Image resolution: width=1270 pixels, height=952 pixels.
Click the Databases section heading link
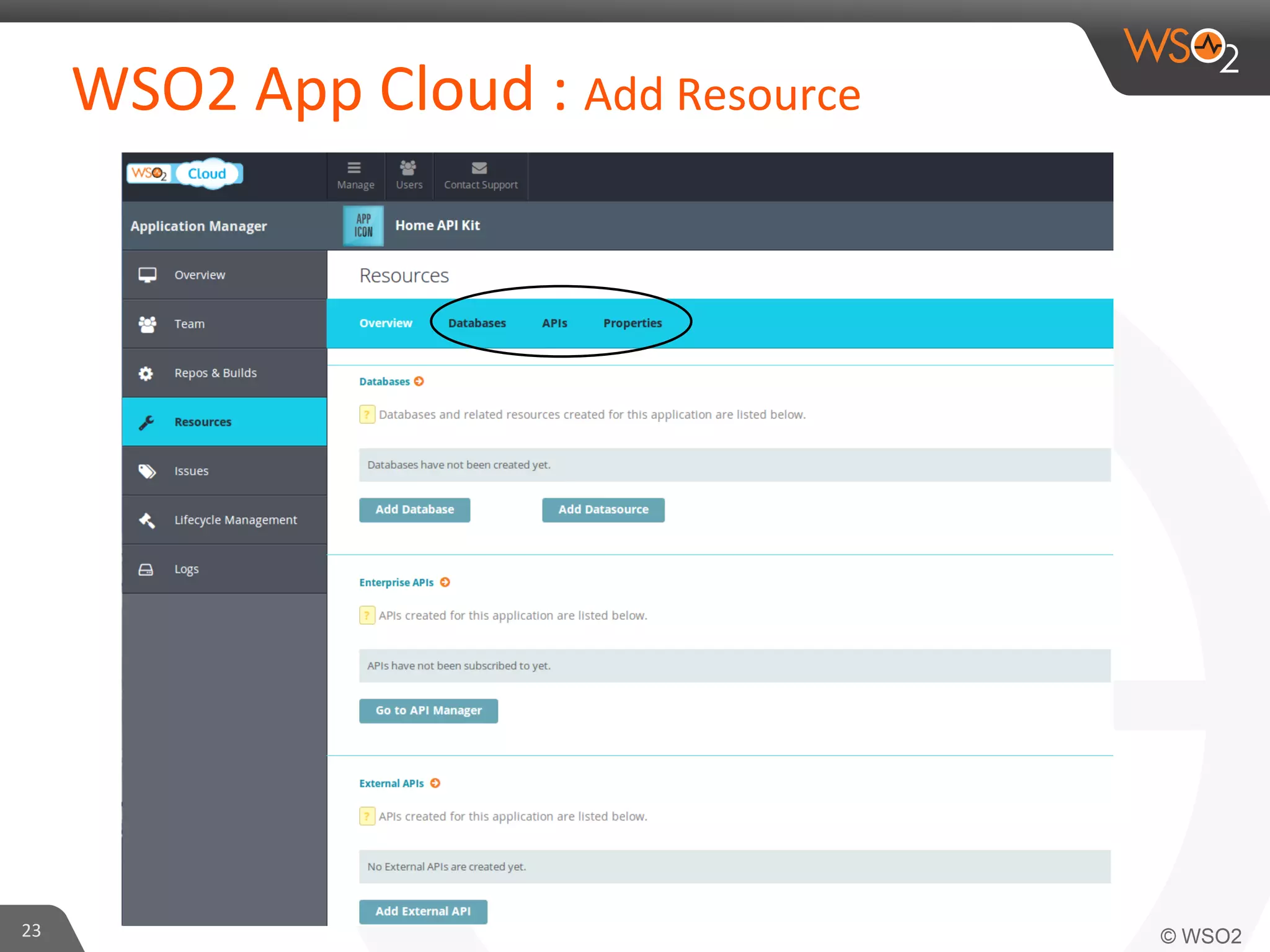(384, 381)
